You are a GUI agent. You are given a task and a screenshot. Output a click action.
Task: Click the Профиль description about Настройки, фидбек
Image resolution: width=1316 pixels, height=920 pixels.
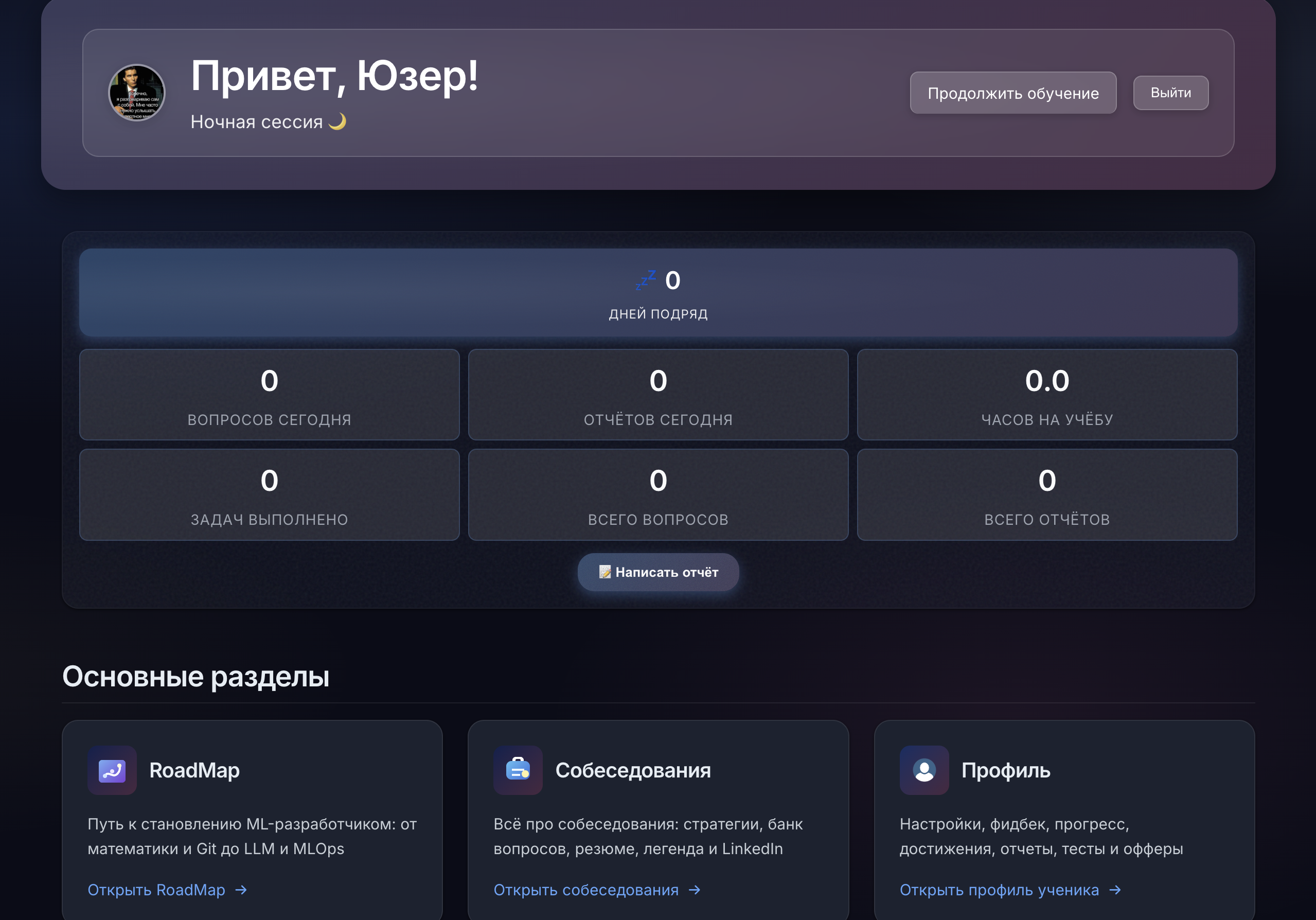1041,836
